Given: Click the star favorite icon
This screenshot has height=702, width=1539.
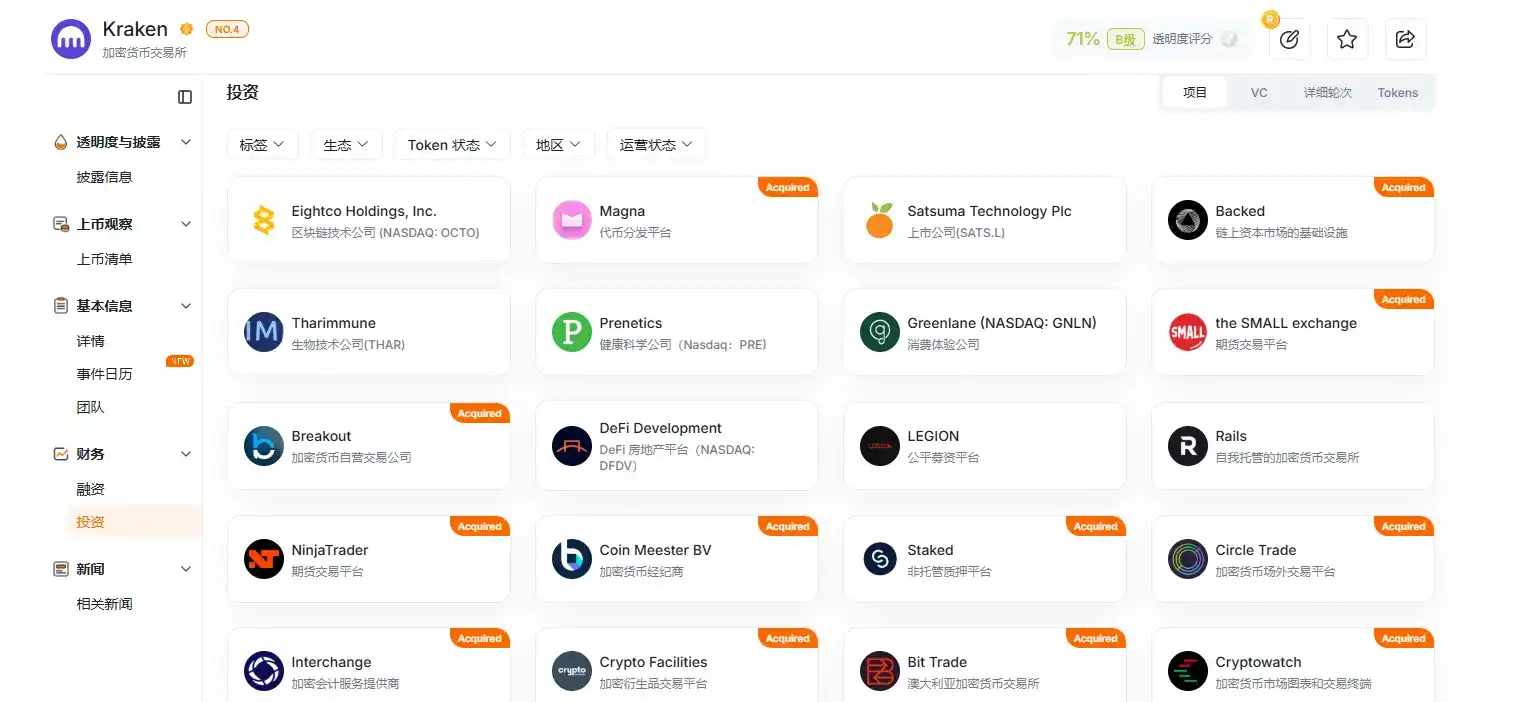Looking at the screenshot, I should tap(1347, 39).
